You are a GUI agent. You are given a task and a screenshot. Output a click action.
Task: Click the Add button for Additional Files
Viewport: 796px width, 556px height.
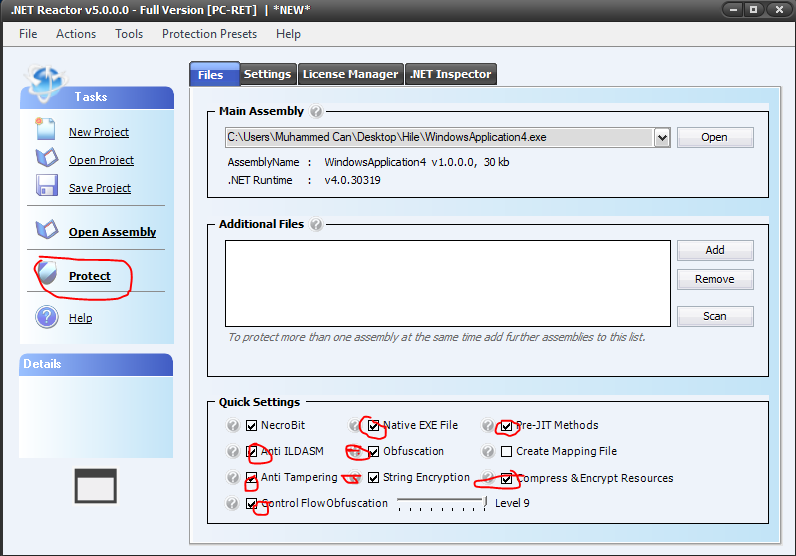point(715,250)
